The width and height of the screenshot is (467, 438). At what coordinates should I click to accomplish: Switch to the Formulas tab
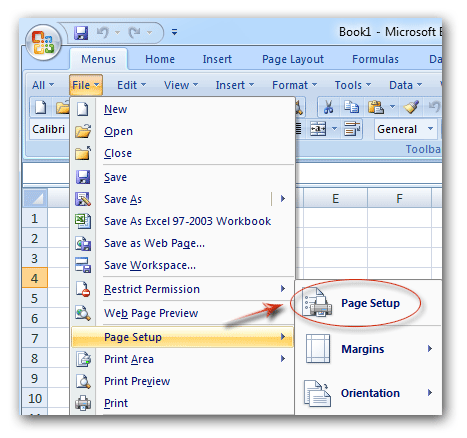(x=375, y=59)
